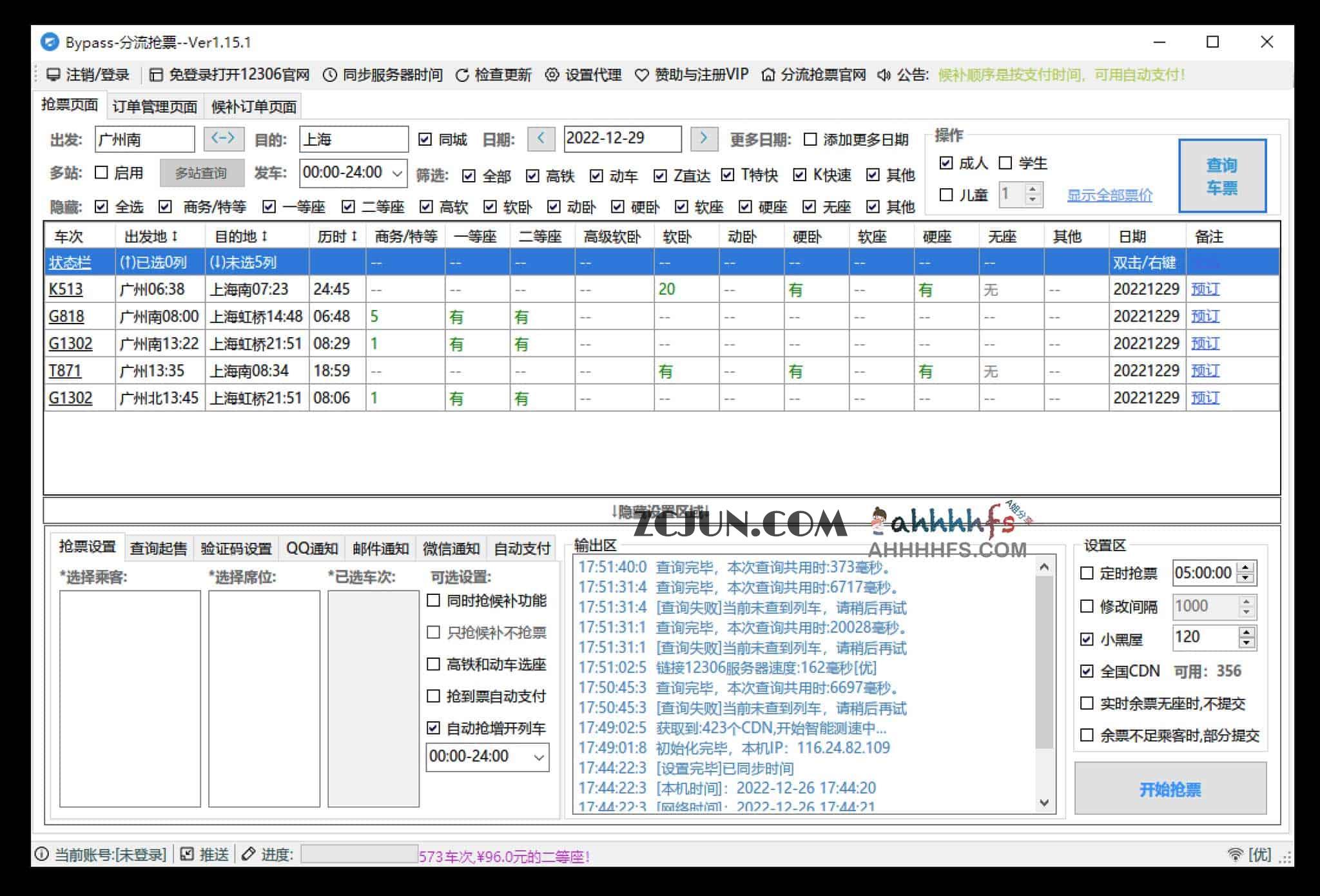Image resolution: width=1320 pixels, height=896 pixels.
Task: Toggle the scheduled ticket grabbing checkbox
Action: (1087, 573)
